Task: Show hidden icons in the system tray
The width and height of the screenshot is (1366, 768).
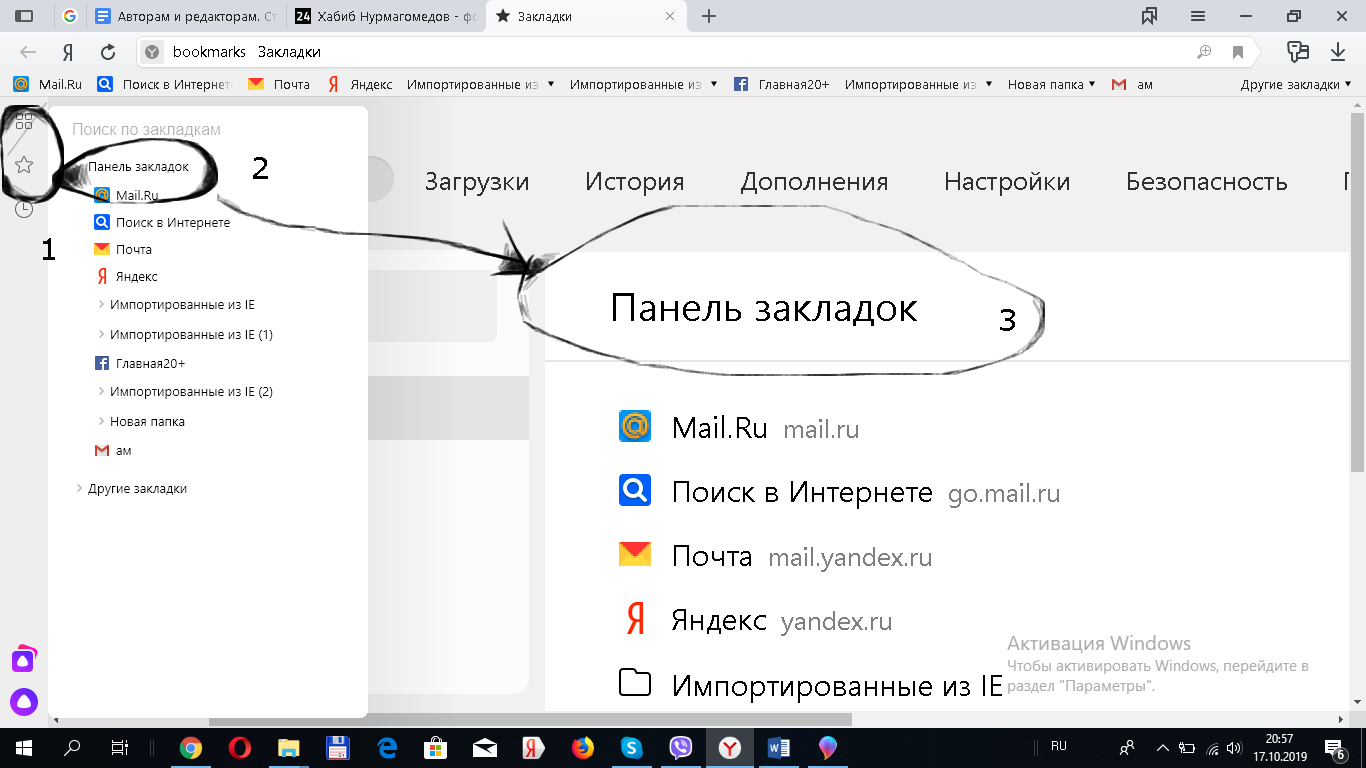Action: [1162, 747]
